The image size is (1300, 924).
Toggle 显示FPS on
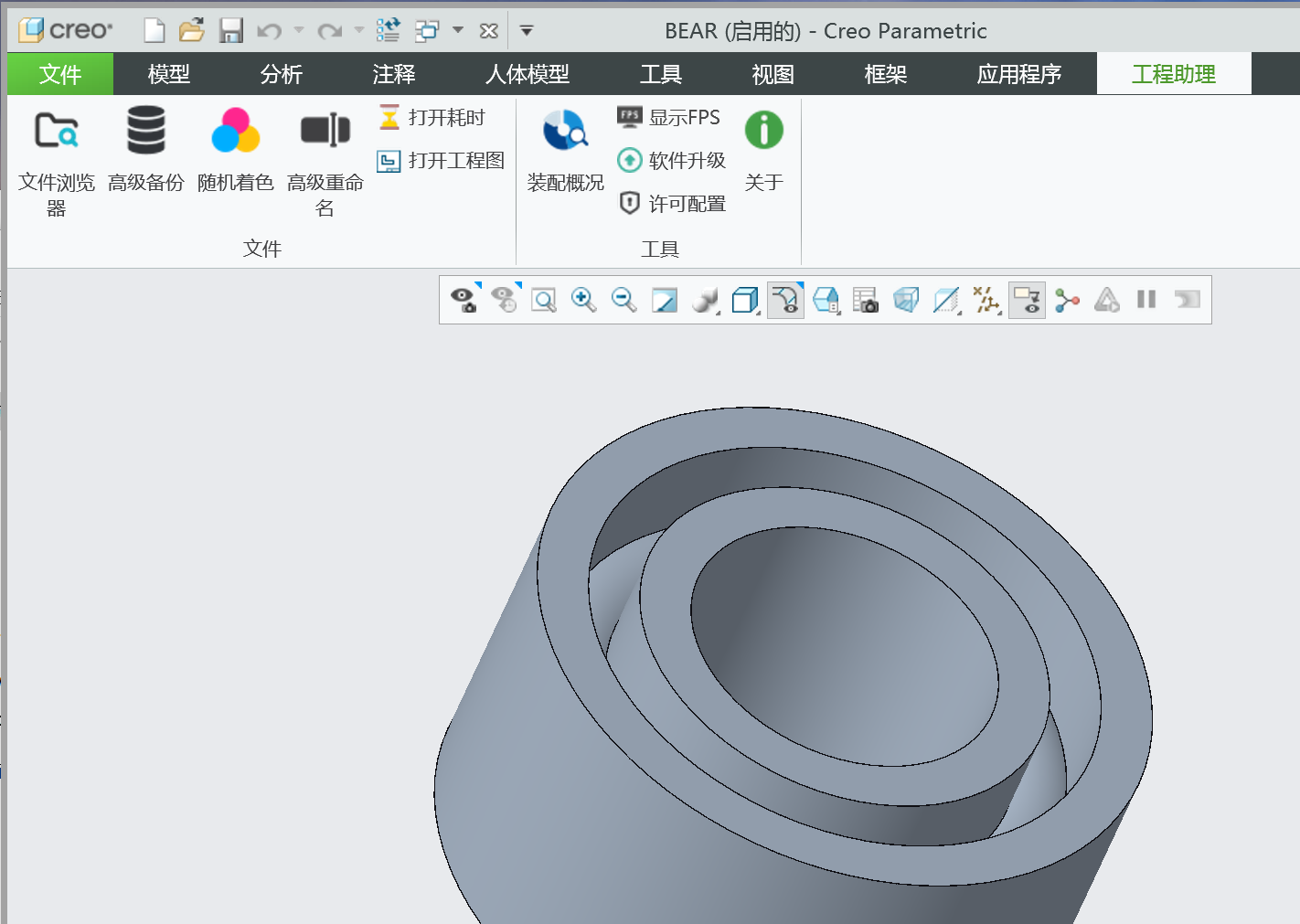673,117
